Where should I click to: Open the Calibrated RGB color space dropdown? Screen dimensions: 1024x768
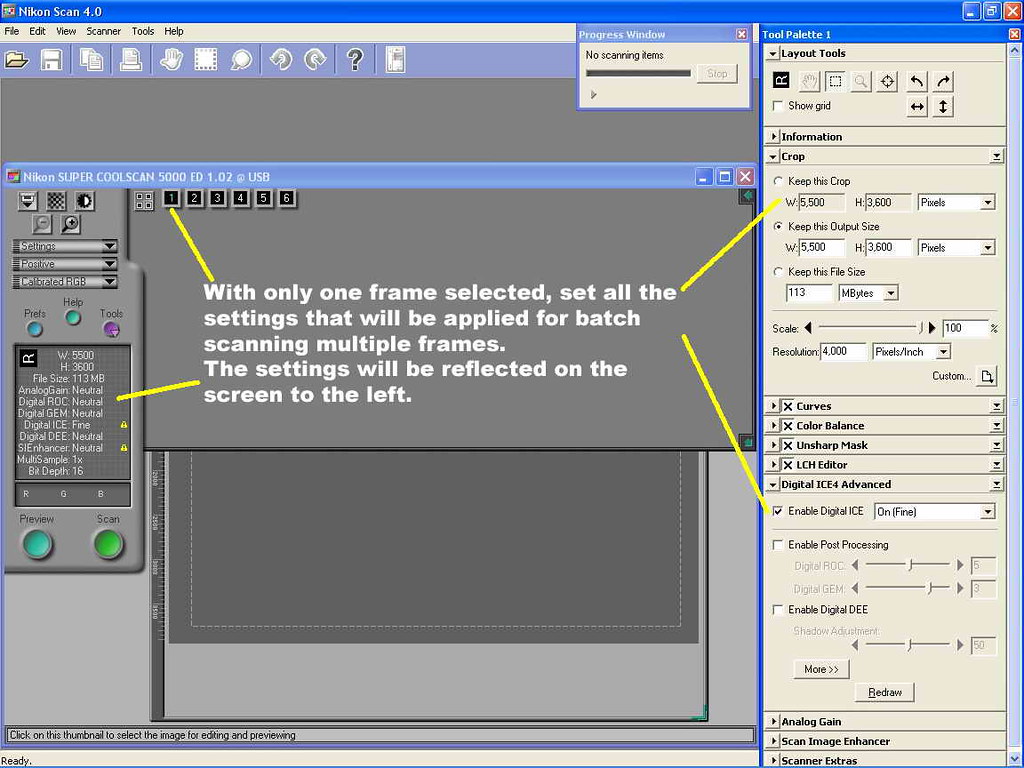tap(65, 281)
